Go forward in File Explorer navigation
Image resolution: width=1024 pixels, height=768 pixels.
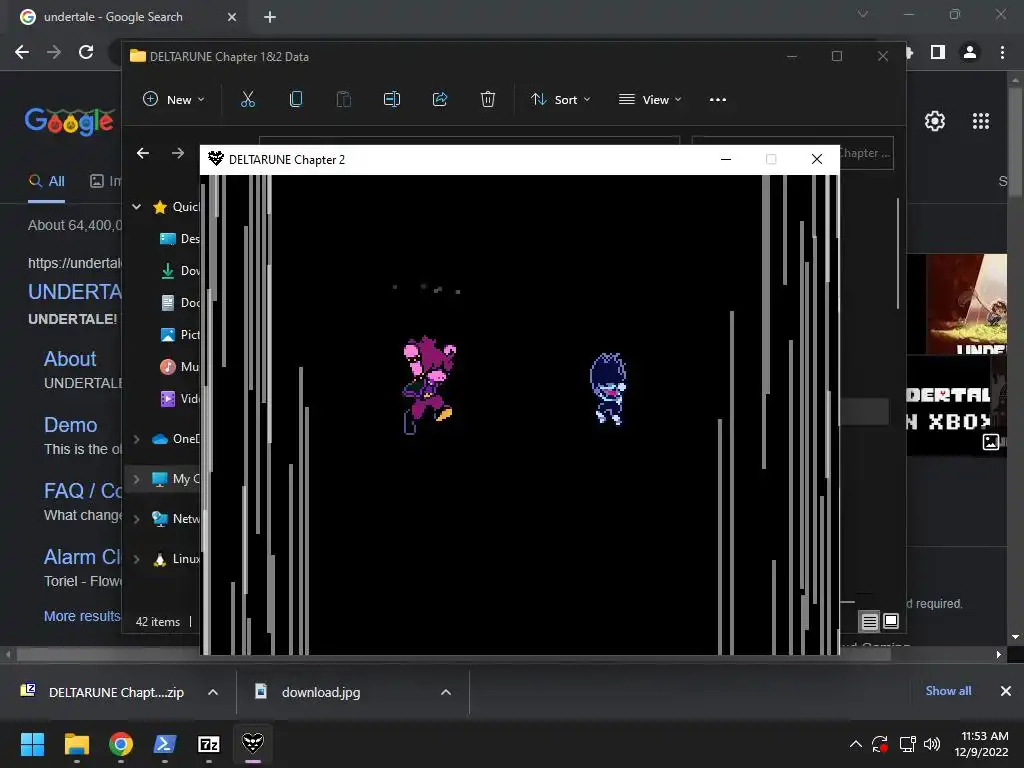click(178, 153)
